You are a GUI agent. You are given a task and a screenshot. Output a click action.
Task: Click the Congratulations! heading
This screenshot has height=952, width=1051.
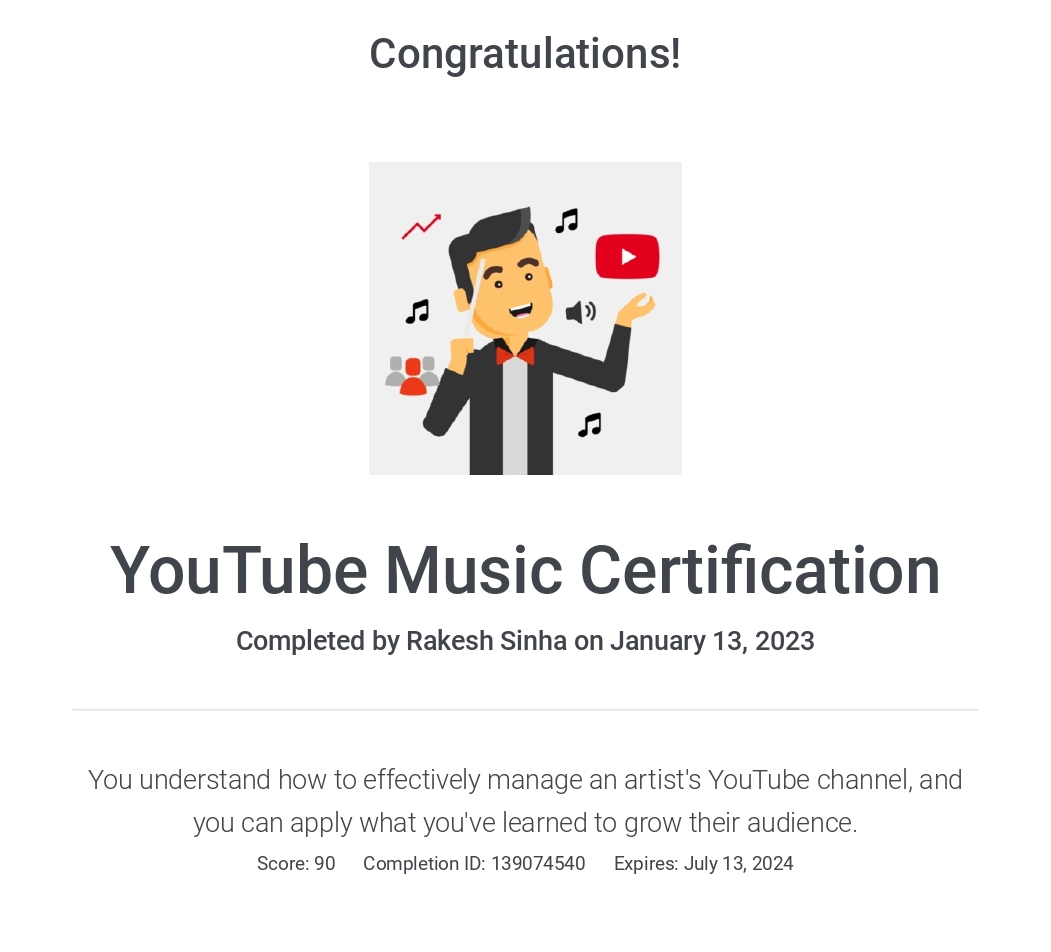tap(526, 54)
